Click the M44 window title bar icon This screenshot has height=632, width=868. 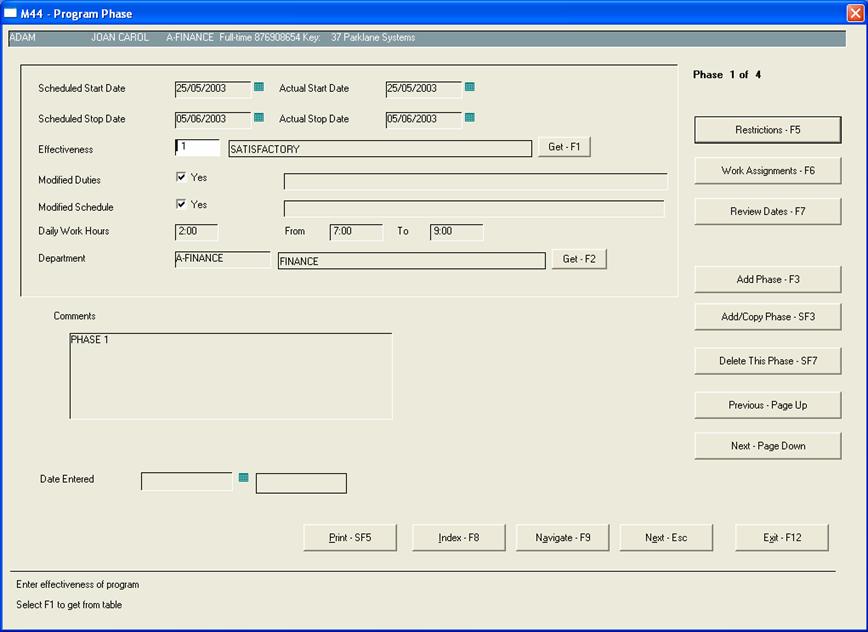click(11, 13)
